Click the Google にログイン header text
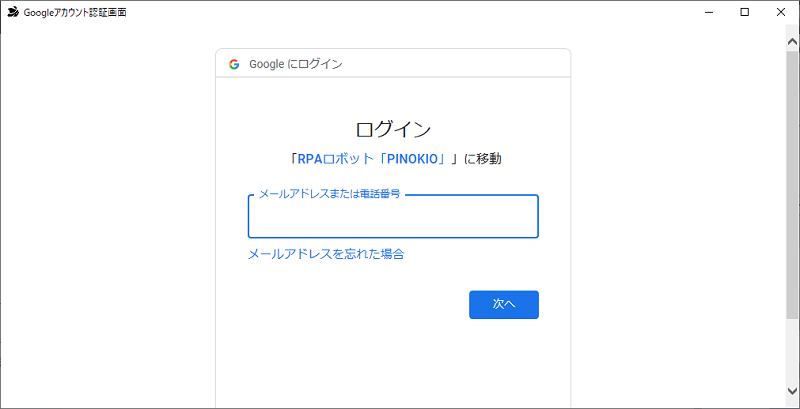The height and width of the screenshot is (409, 800). click(x=295, y=64)
